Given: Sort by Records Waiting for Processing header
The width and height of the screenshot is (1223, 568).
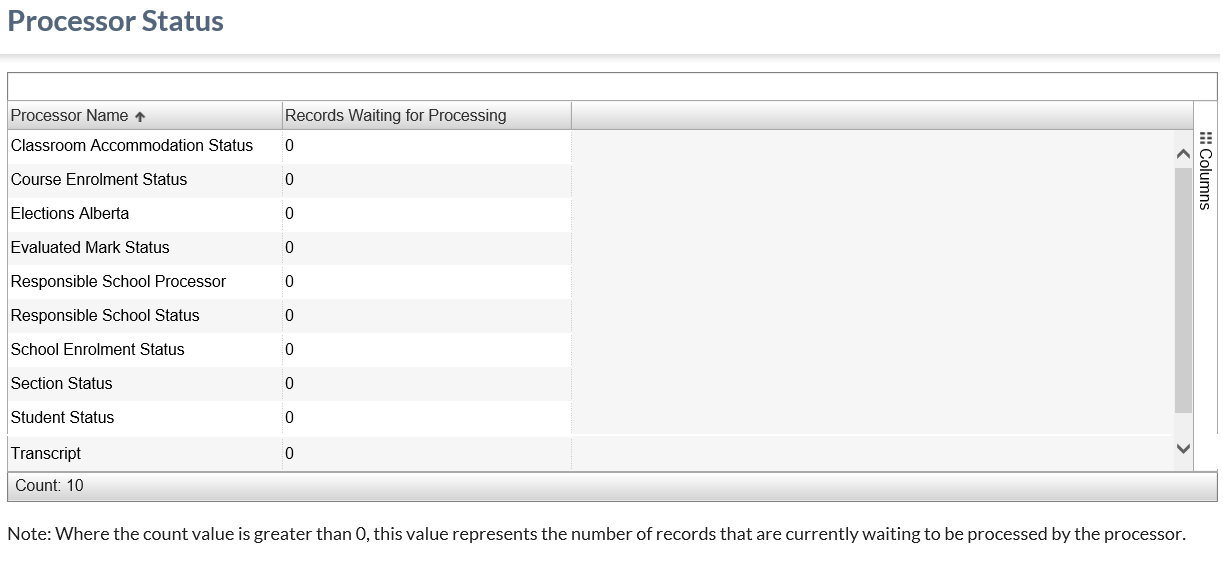Looking at the screenshot, I should click(395, 116).
